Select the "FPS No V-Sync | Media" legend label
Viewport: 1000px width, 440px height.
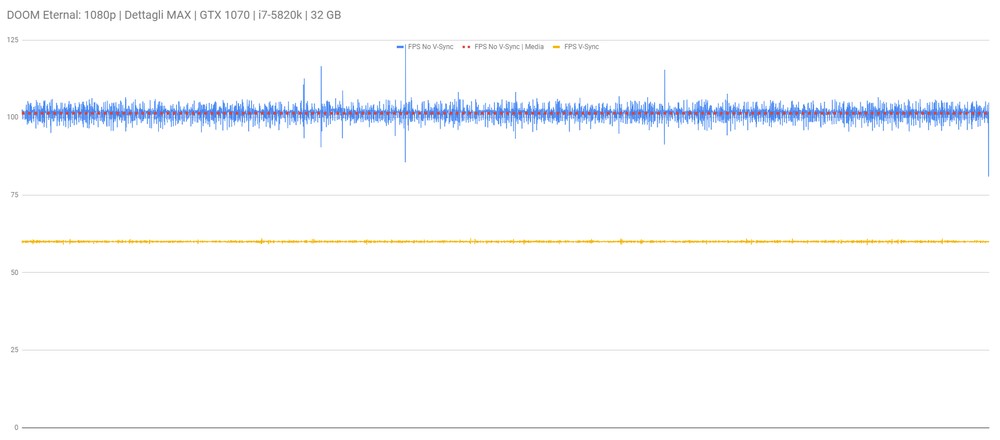(509, 47)
